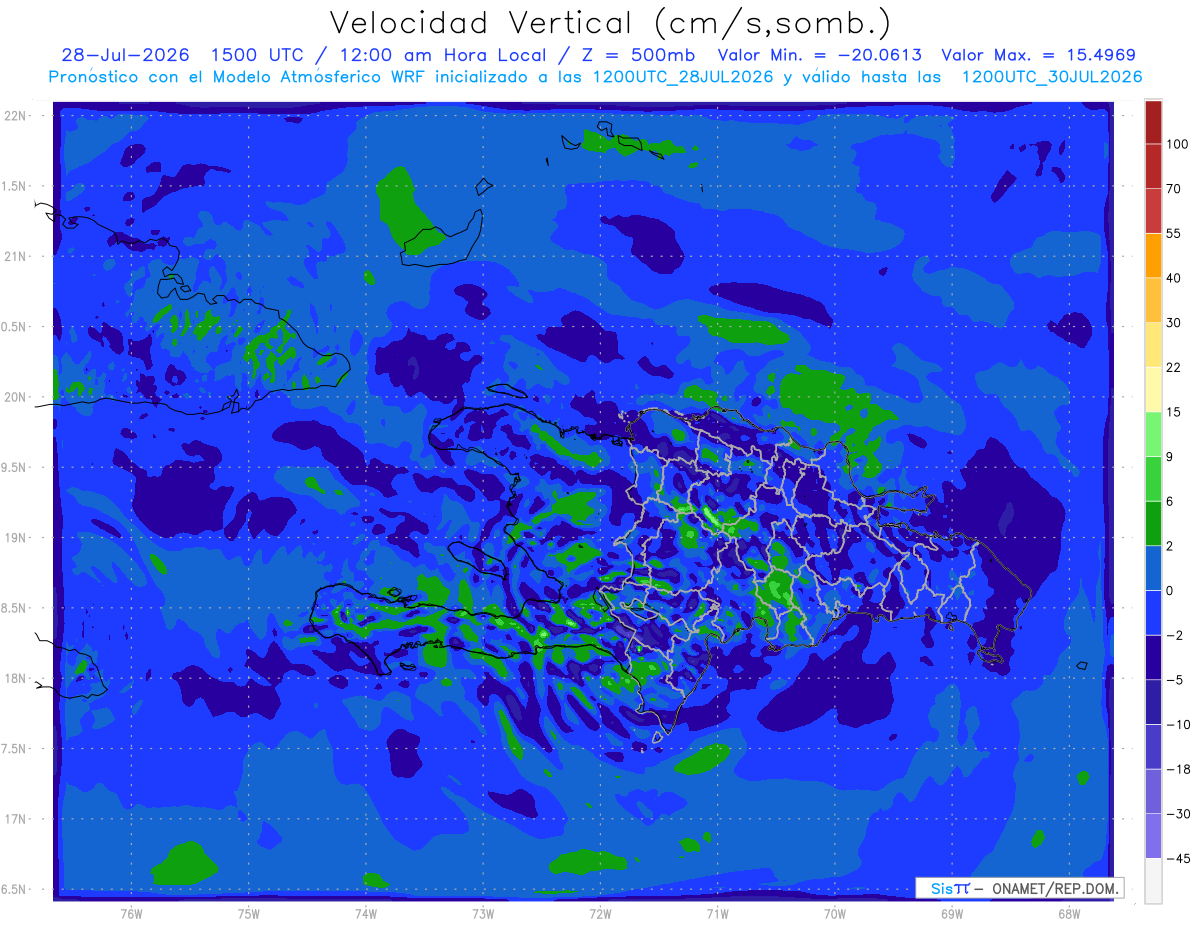
Task: Click the dark green swatch between 6 and 2
Action: click(x=1153, y=523)
